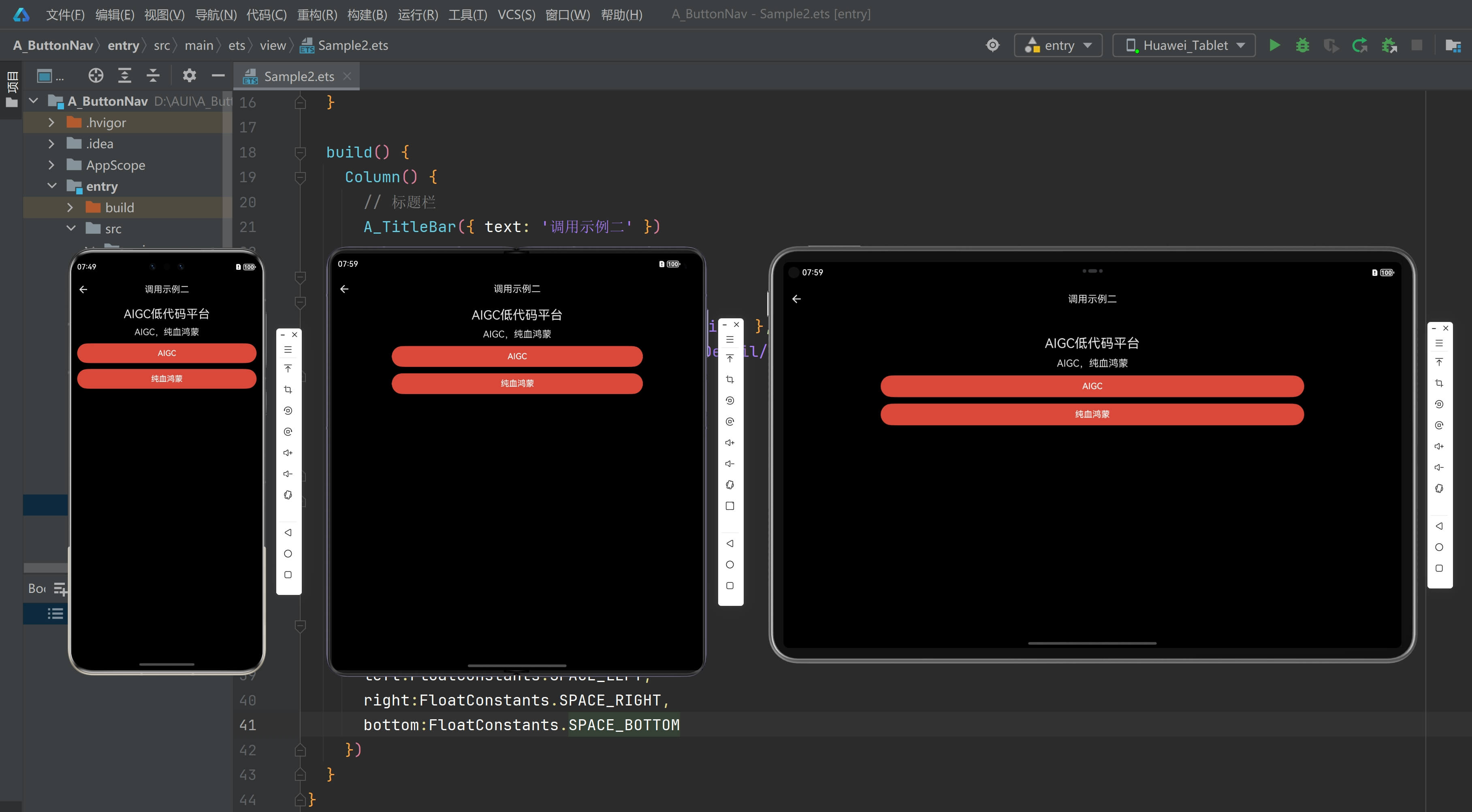The height and width of the screenshot is (812, 1472).
Task: Click back arrow in foldable emulator
Action: pos(344,289)
